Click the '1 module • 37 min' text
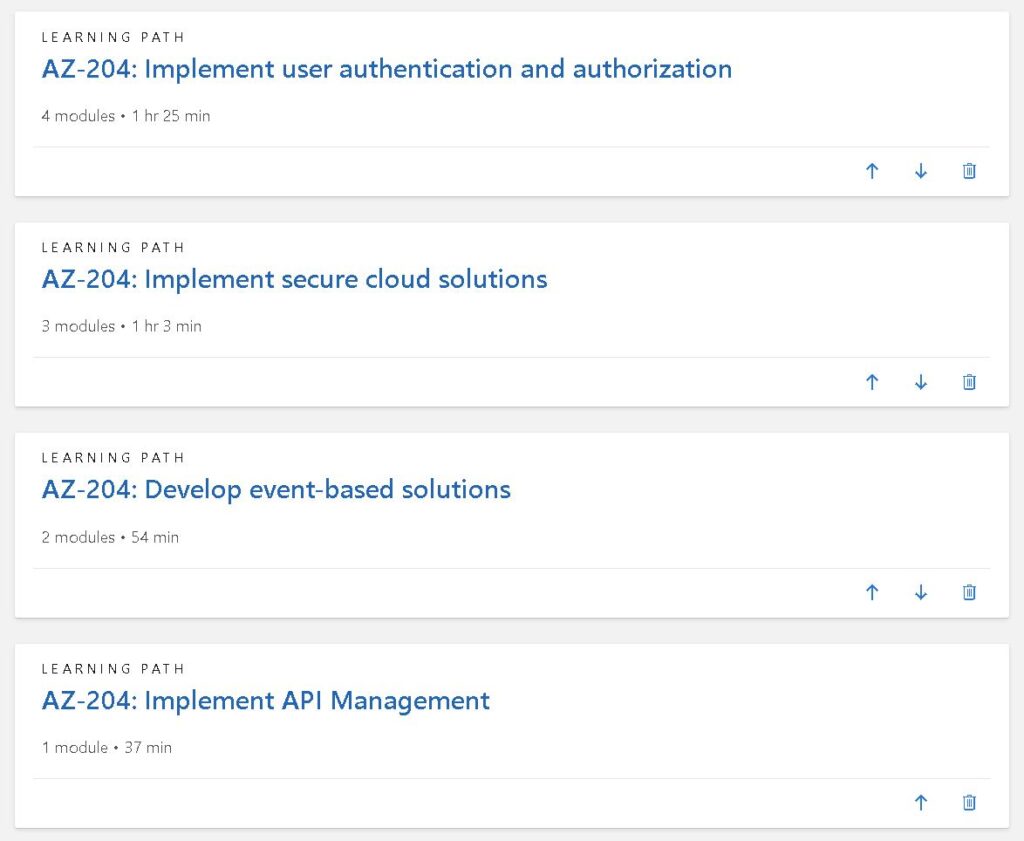Screen dimensions: 1024x841 pyautogui.click(x=106, y=747)
